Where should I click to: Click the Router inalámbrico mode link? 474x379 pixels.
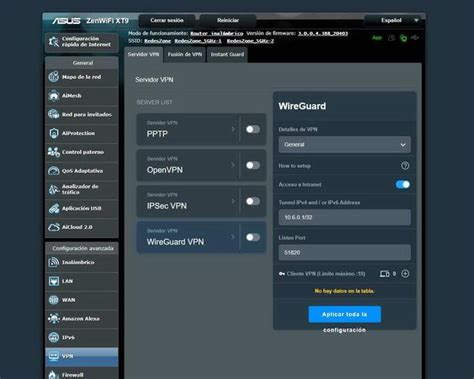217,34
